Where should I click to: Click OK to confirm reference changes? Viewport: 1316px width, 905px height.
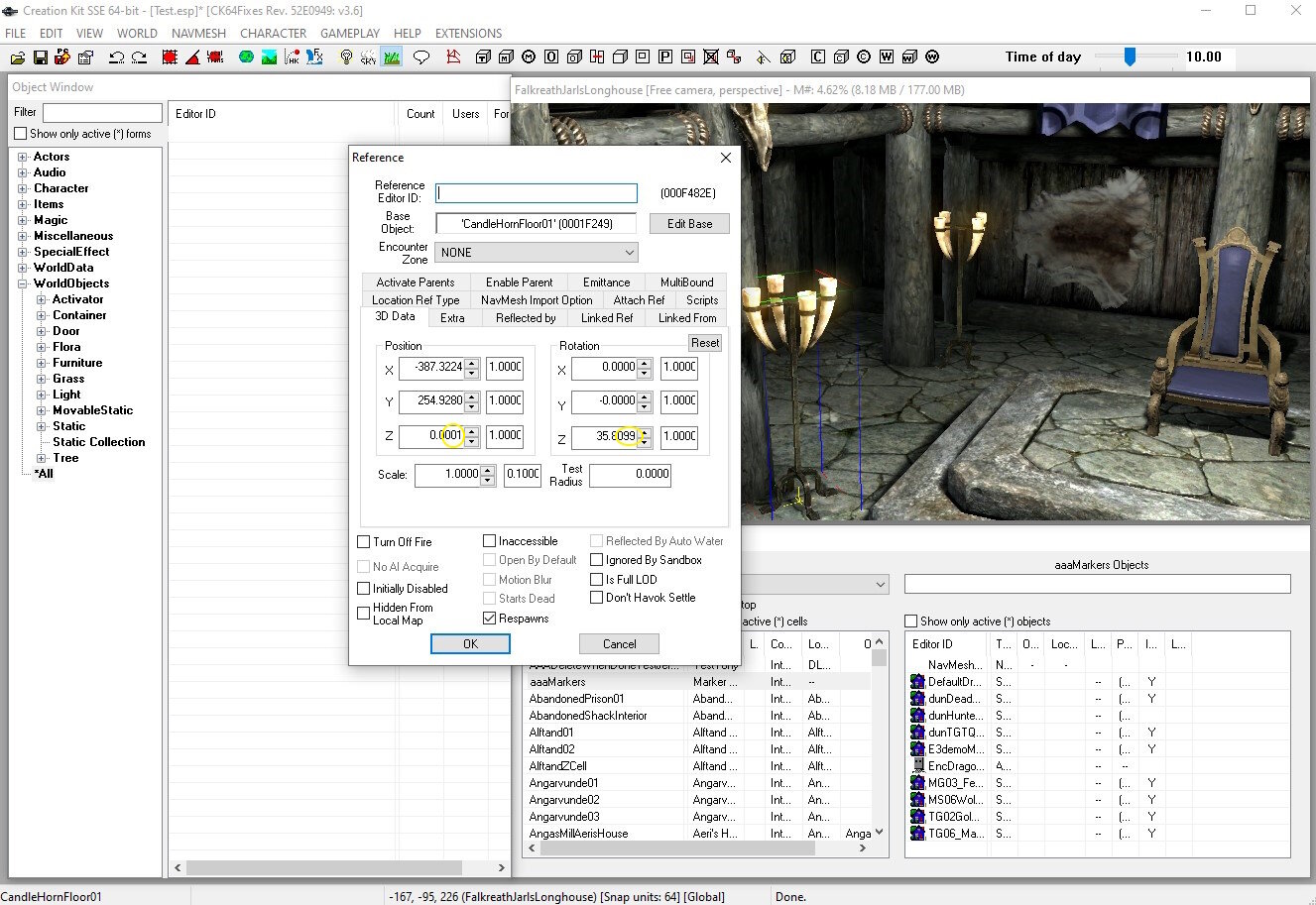[x=470, y=643]
